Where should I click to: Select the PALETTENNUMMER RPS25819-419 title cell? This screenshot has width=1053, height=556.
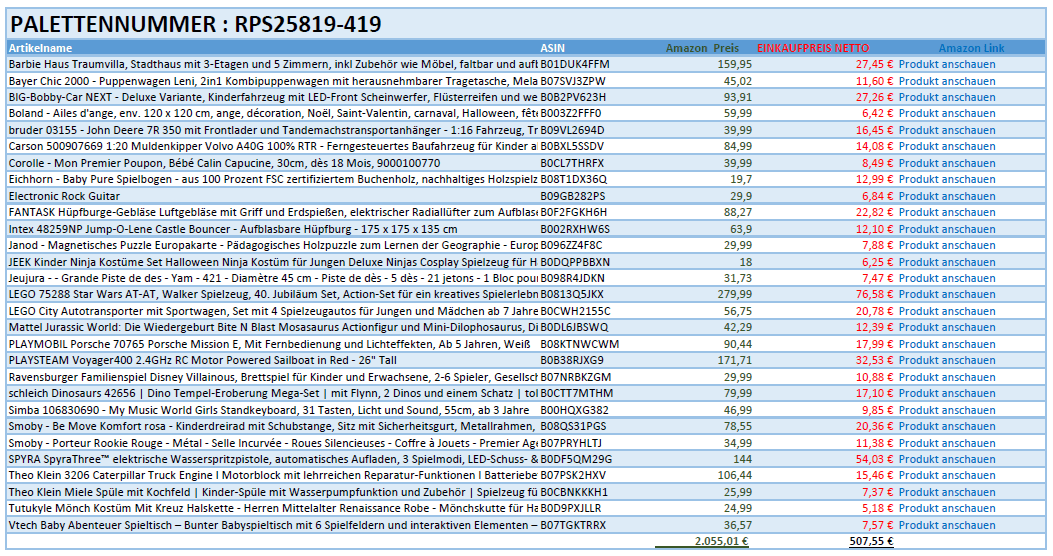[195, 25]
